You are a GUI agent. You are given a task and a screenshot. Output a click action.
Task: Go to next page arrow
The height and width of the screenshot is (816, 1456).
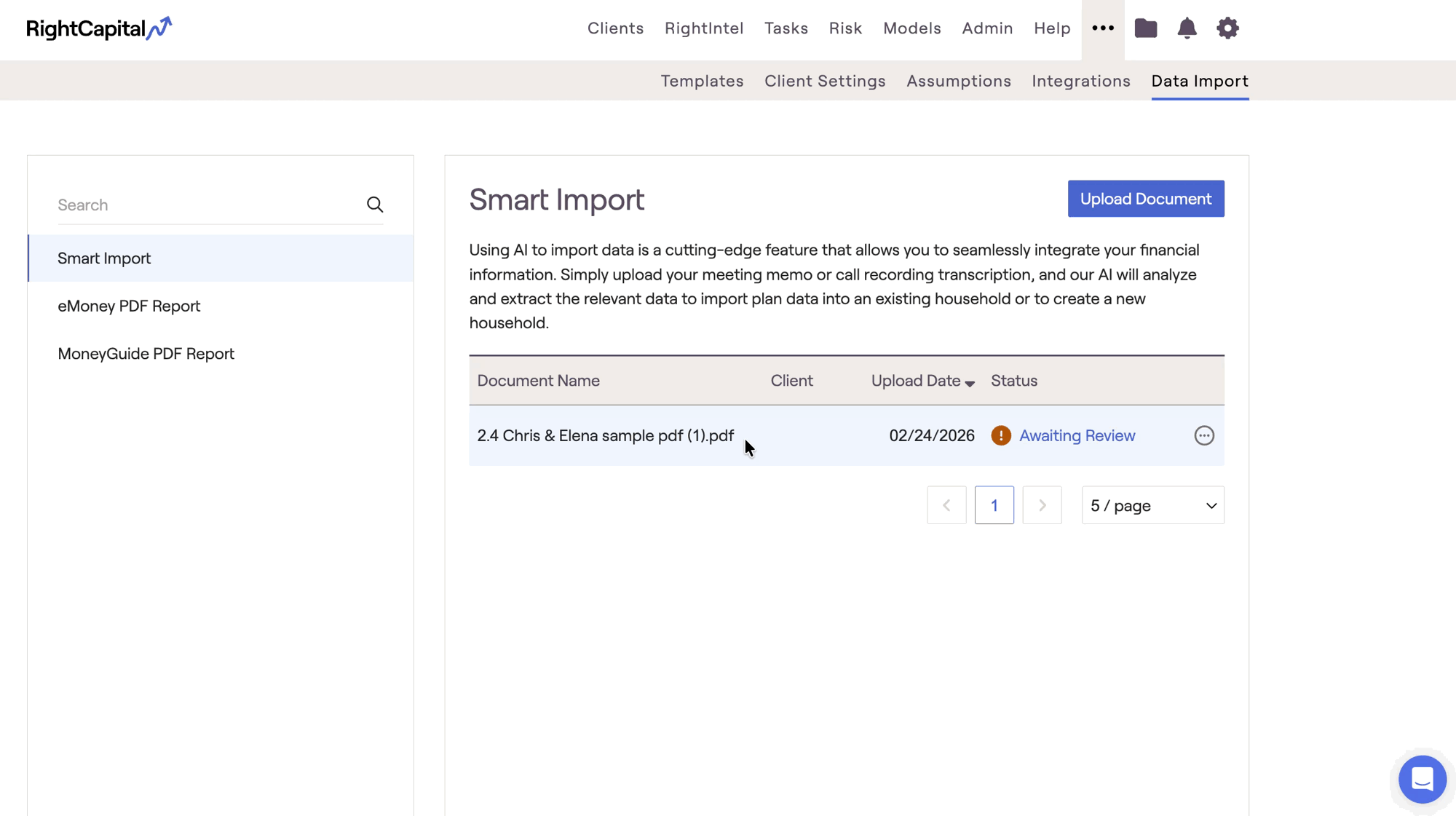[x=1042, y=505]
